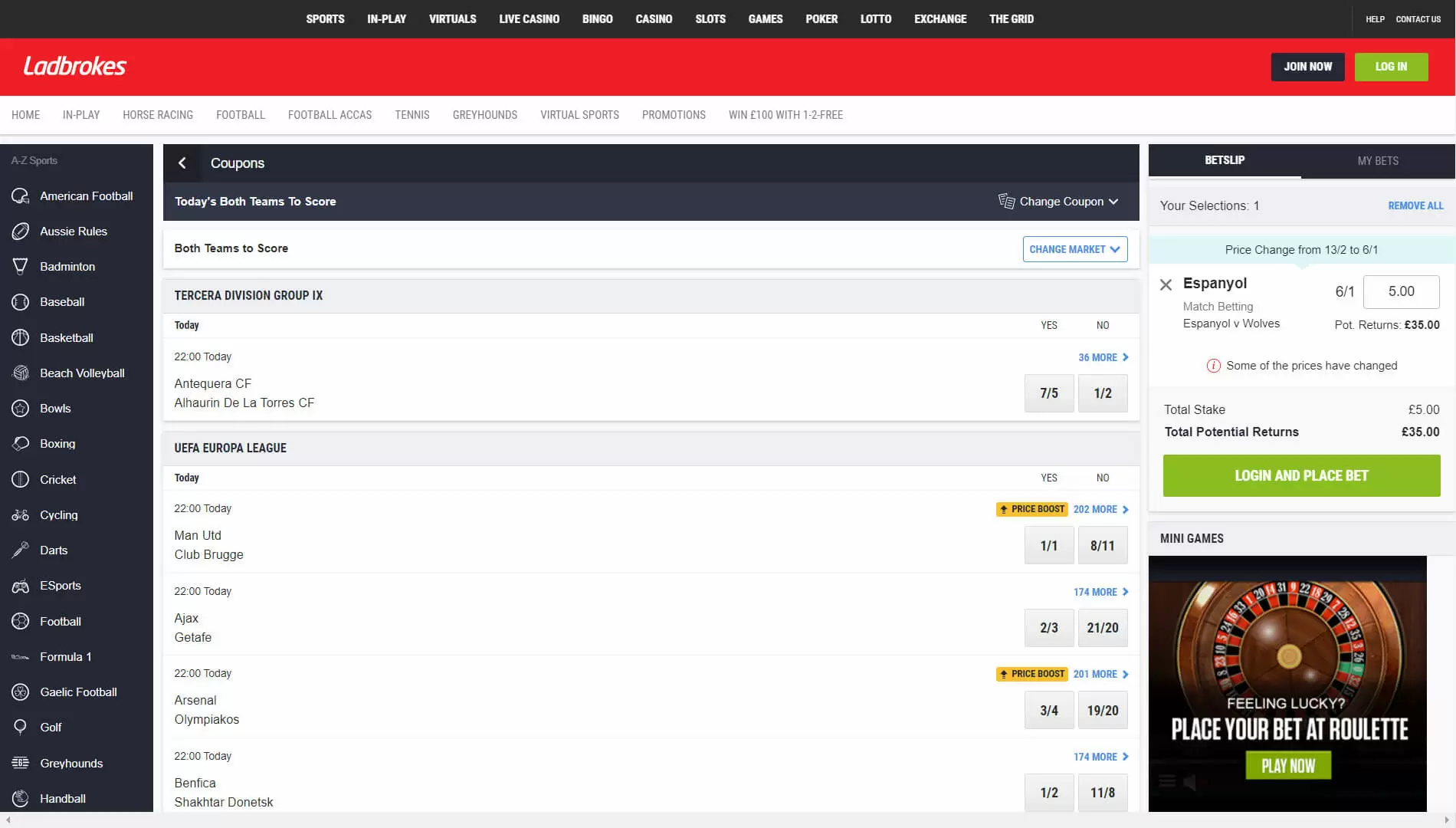
Task: Toggle No odds 8/11 for Man Utd match
Action: [1102, 546]
